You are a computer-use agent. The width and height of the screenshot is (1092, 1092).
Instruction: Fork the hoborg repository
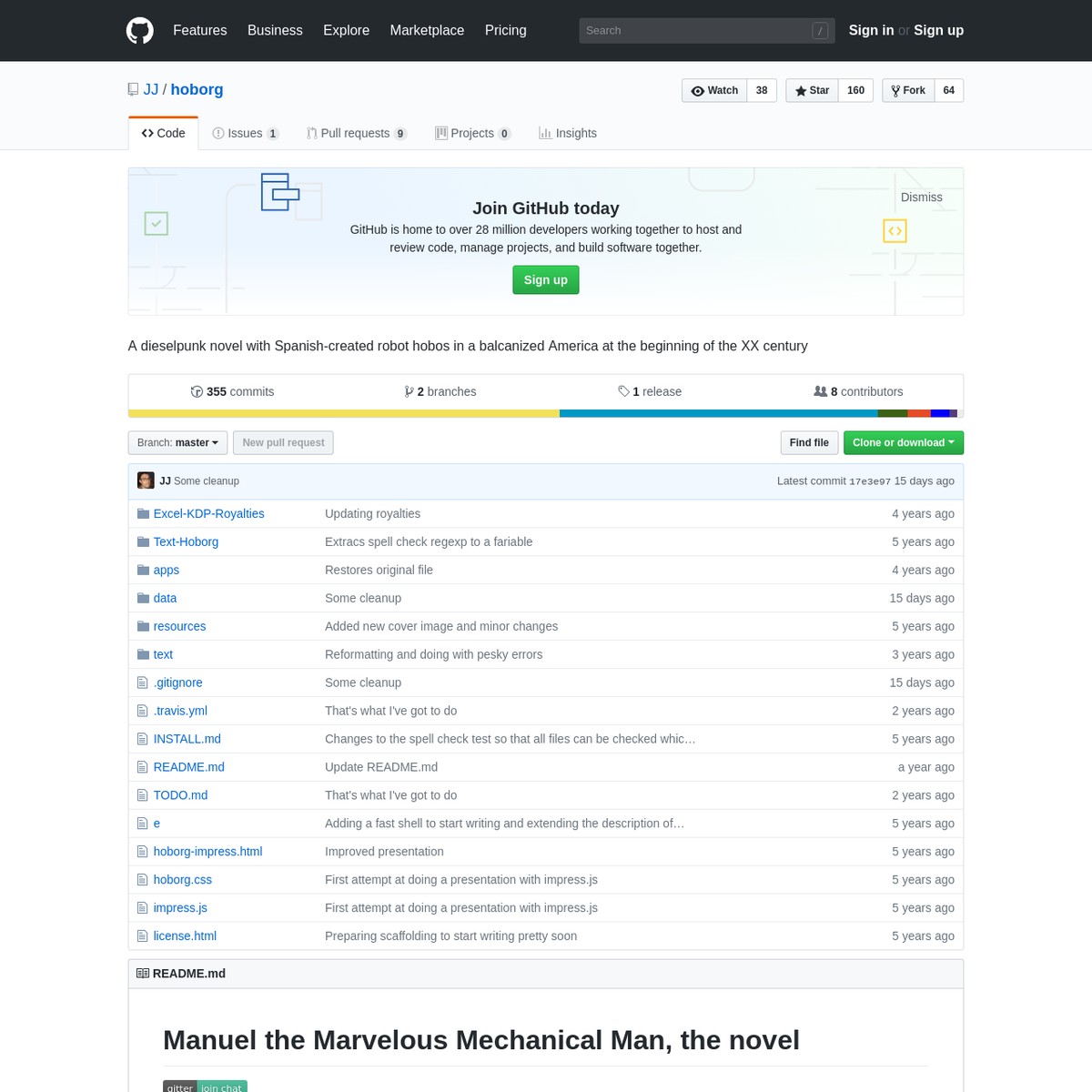(908, 90)
